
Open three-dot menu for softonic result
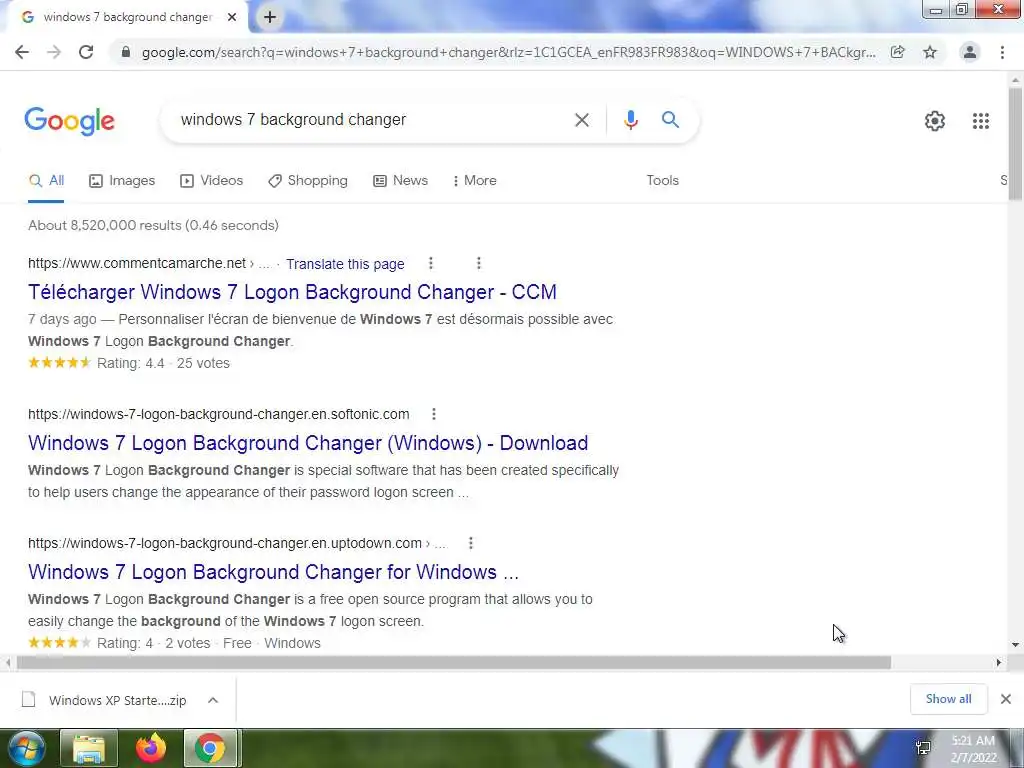tap(434, 414)
